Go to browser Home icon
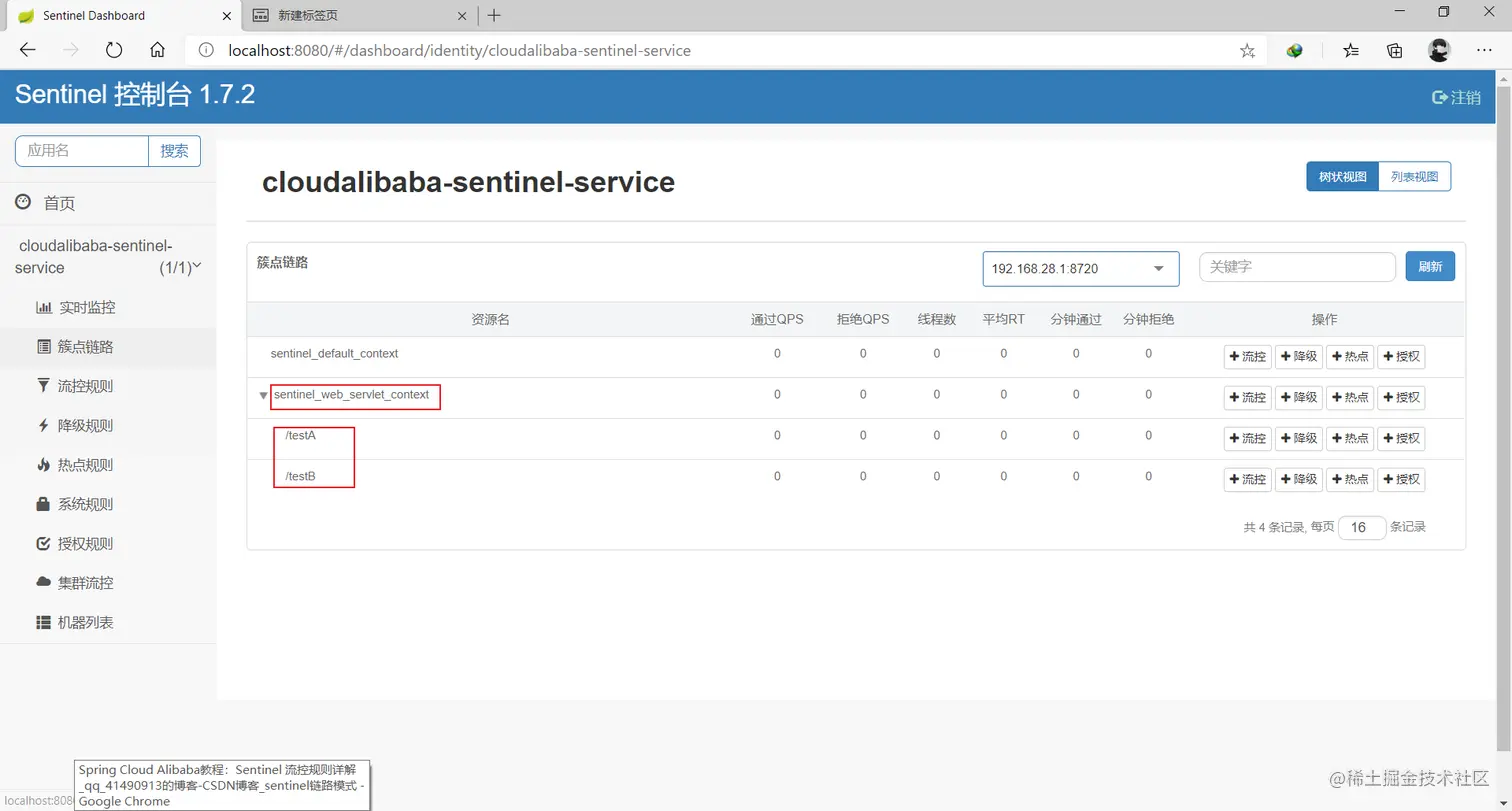This screenshot has width=1512, height=811. point(157,50)
